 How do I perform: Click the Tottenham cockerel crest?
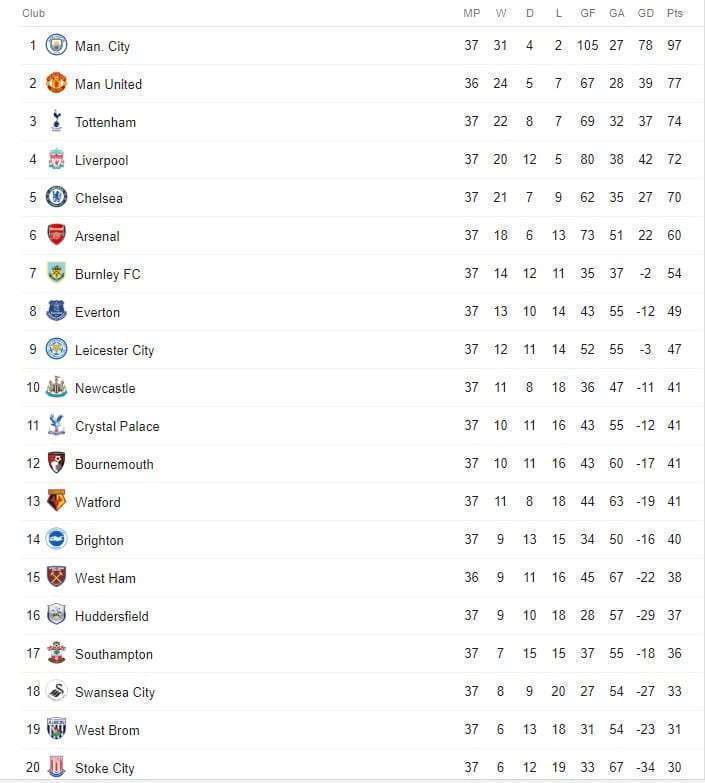(x=56, y=121)
